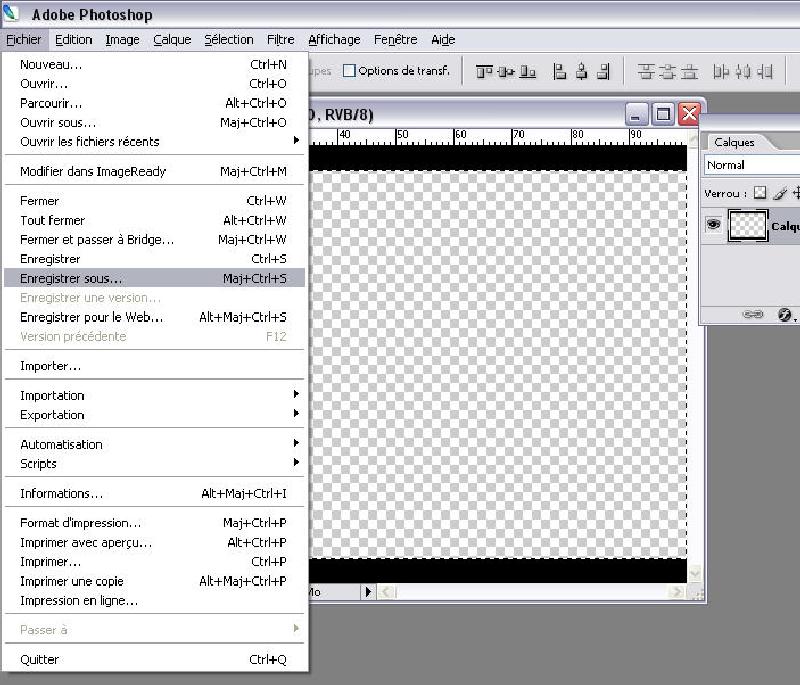This screenshot has height=685, width=800.
Task: Choose Nouveau... from the Fichier menu
Action: (x=154, y=64)
